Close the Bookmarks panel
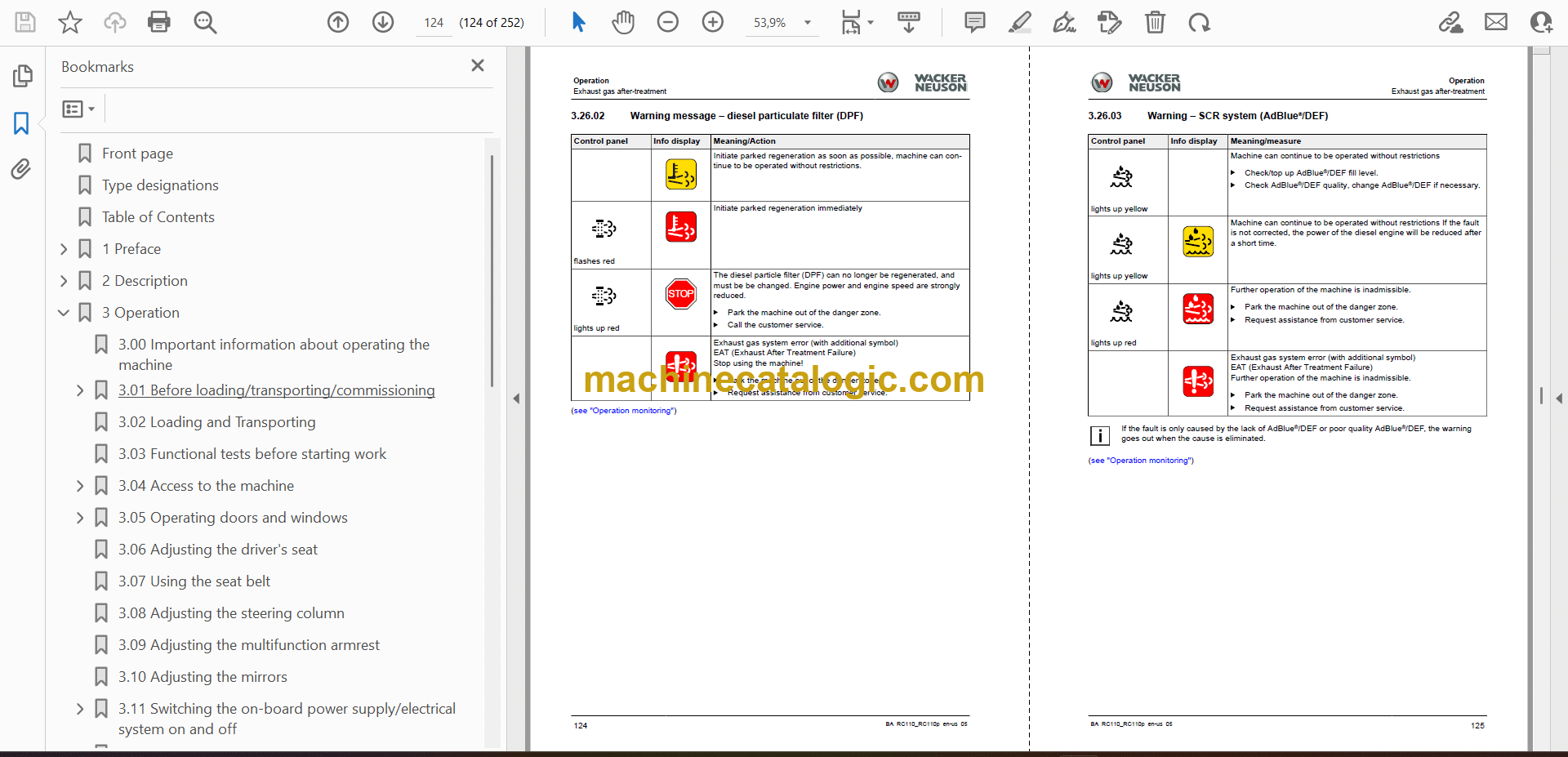This screenshot has height=757, width=1568. point(478,65)
